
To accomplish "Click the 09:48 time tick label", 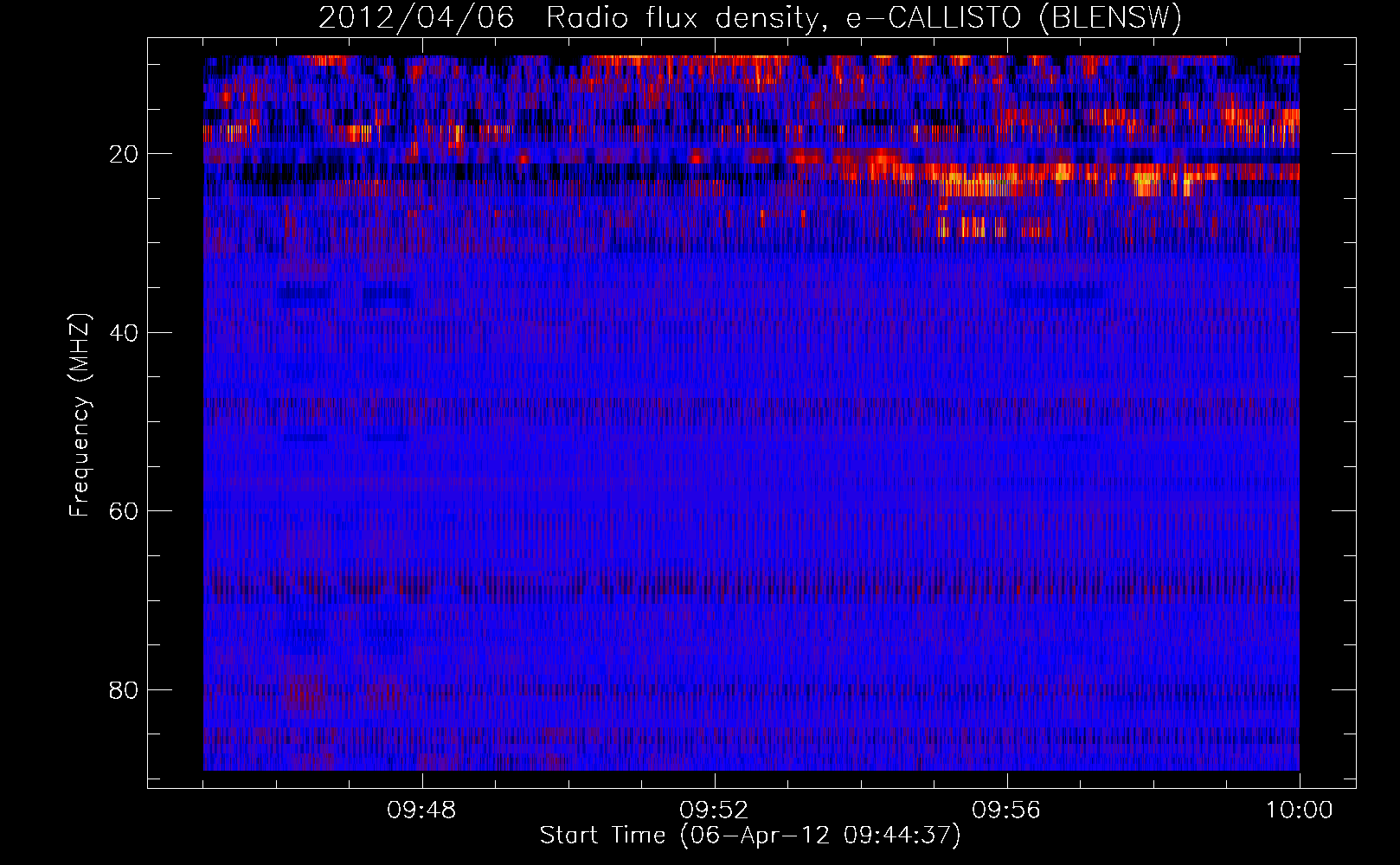I will (x=421, y=811).
